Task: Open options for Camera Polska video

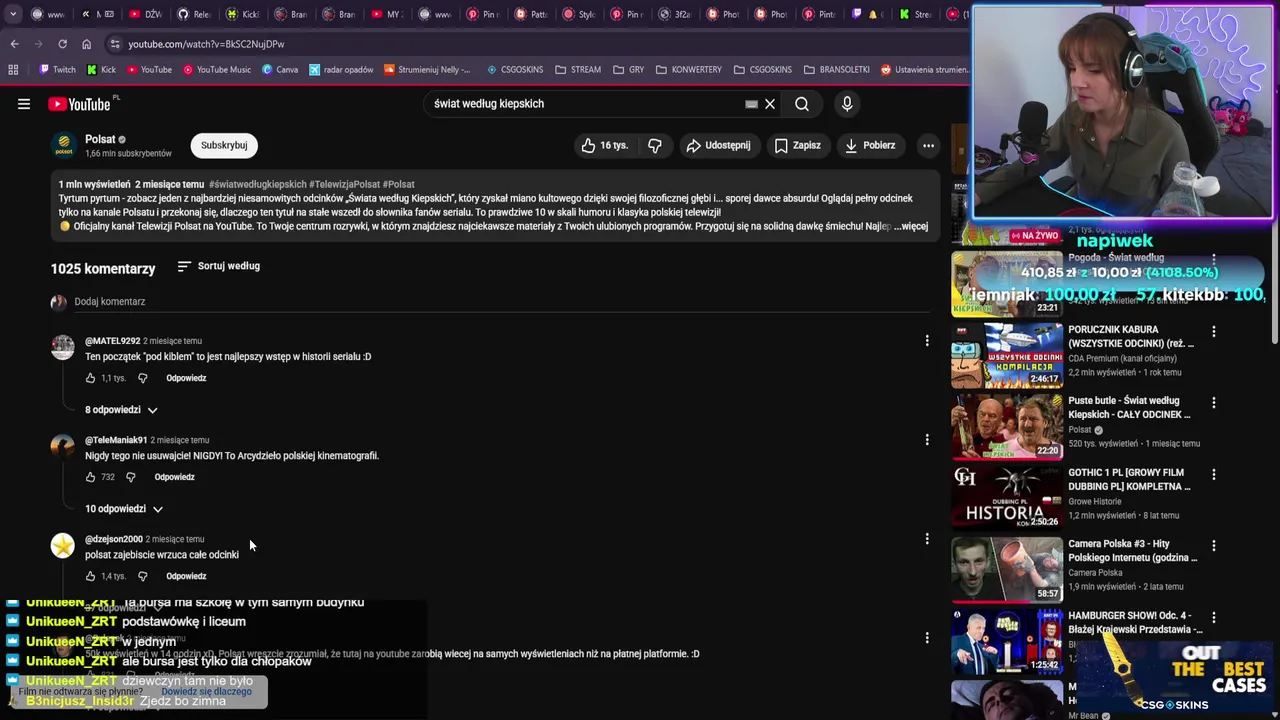Action: (x=1214, y=545)
